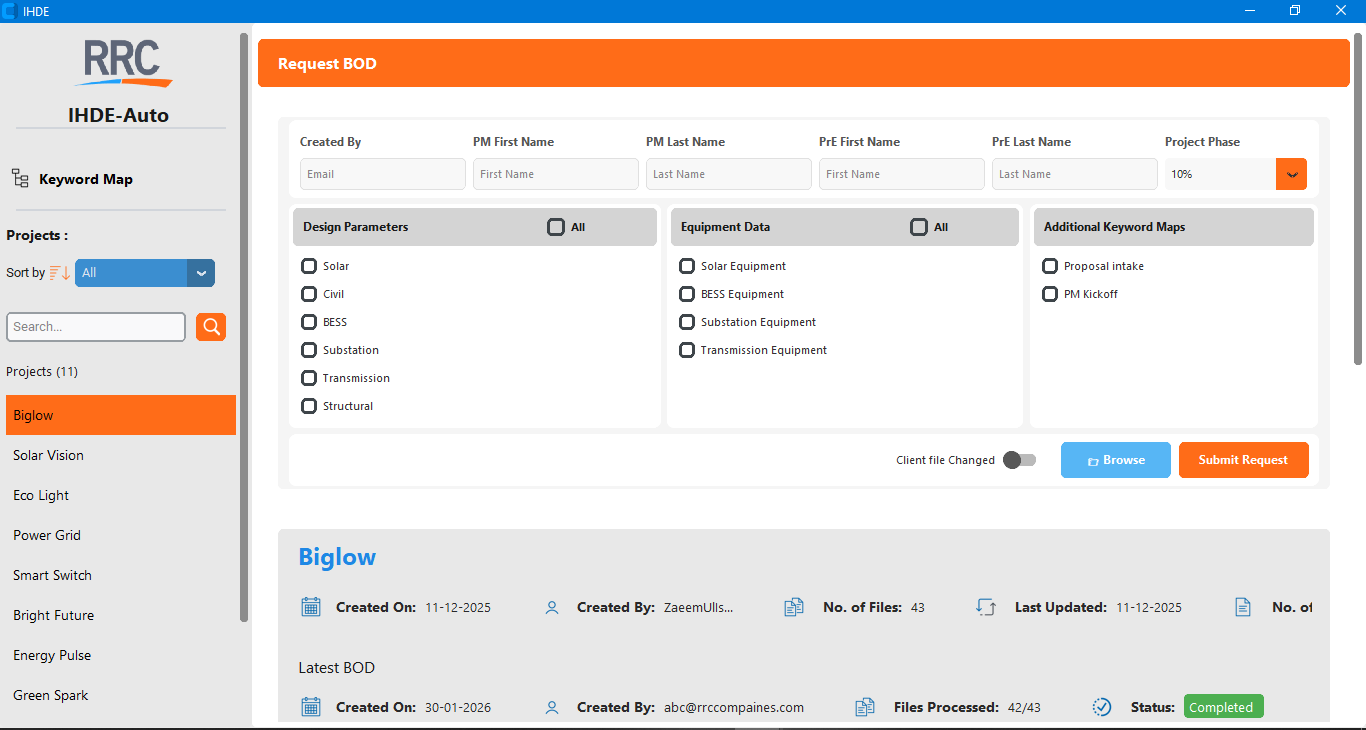This screenshot has height=730, width=1366.
Task: Tick the Substation design parameter checkbox
Action: coord(309,350)
